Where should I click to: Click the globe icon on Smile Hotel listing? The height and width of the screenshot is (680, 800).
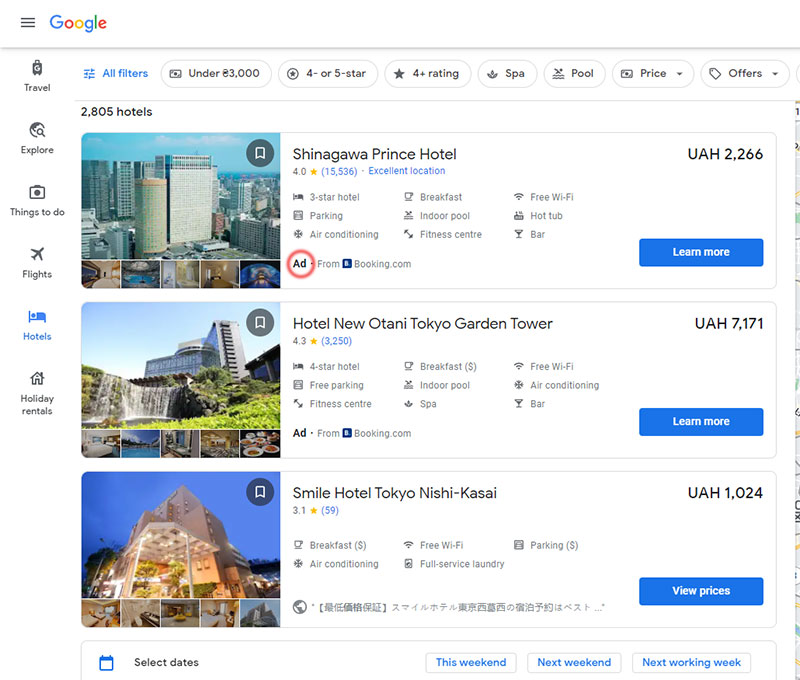coord(300,607)
